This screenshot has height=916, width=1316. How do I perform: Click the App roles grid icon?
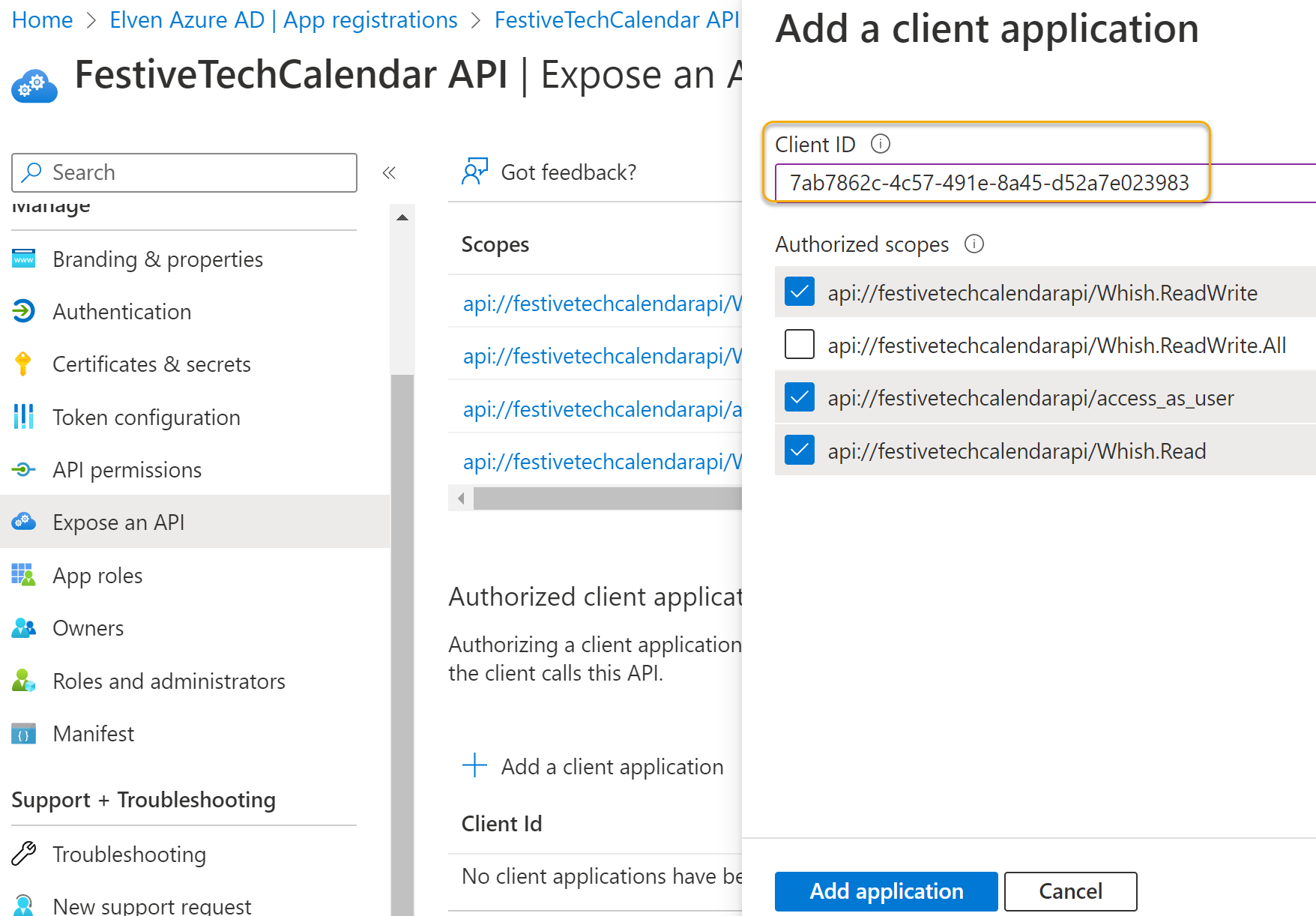[x=24, y=575]
